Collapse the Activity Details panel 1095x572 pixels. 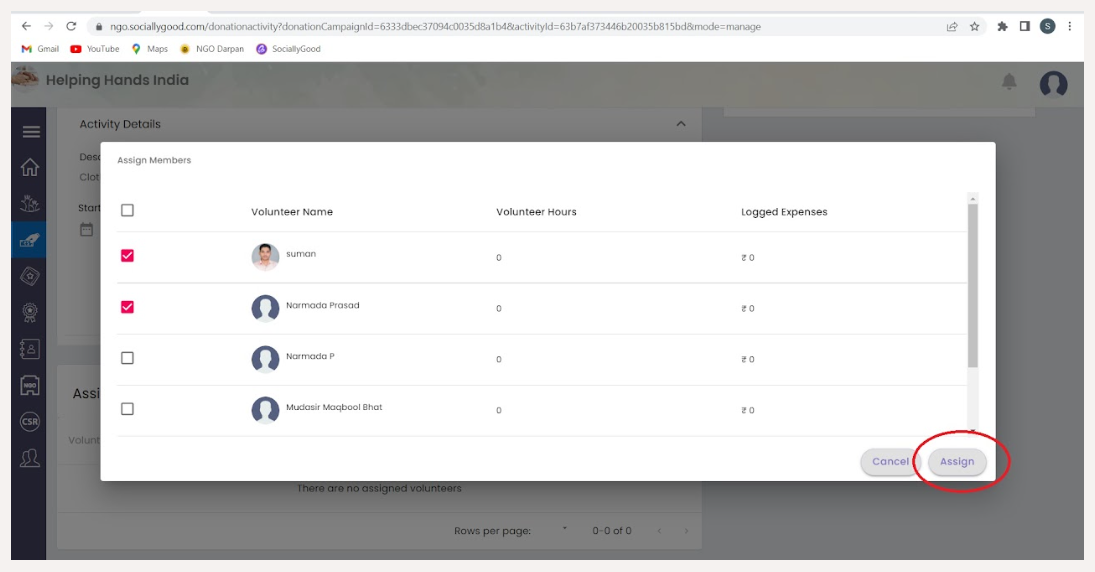(681, 124)
